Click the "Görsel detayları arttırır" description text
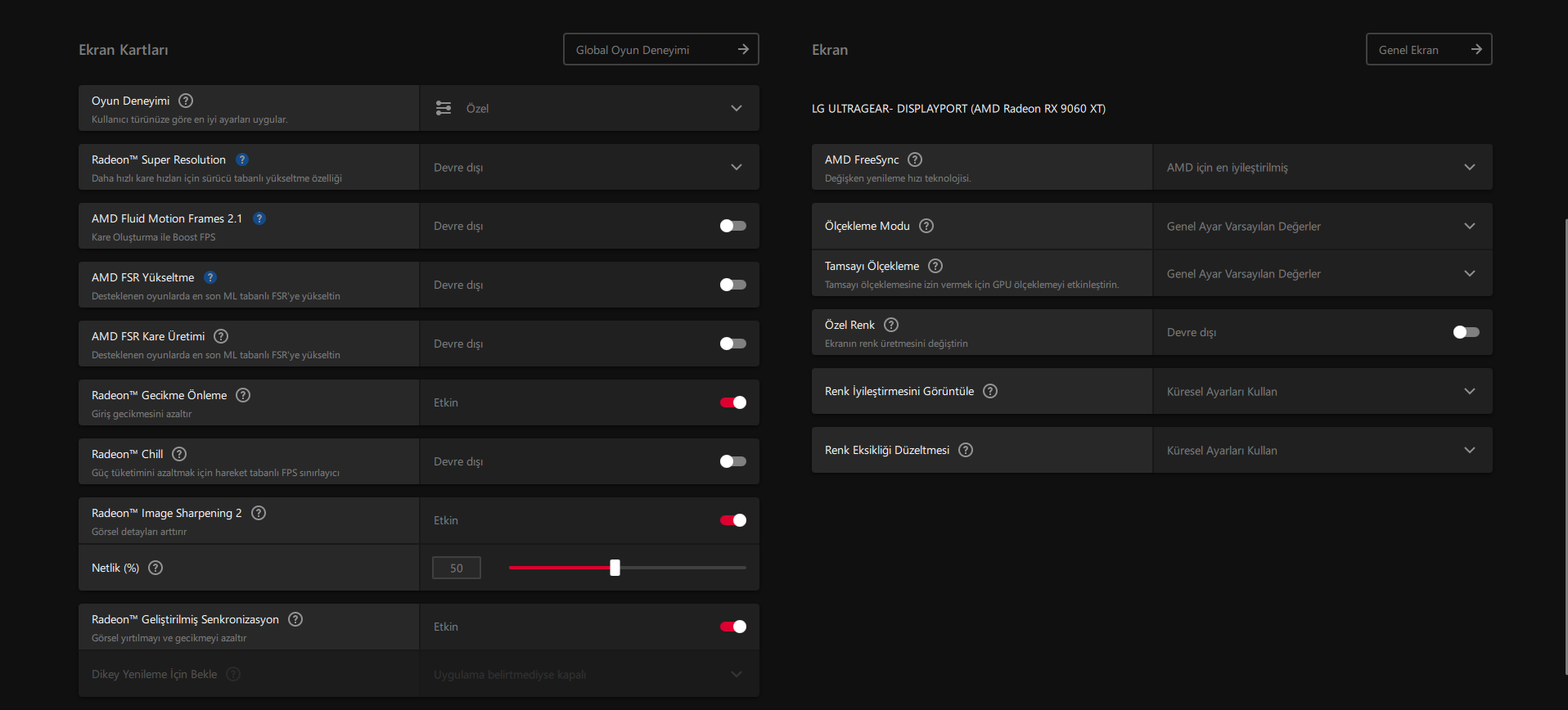 139,532
